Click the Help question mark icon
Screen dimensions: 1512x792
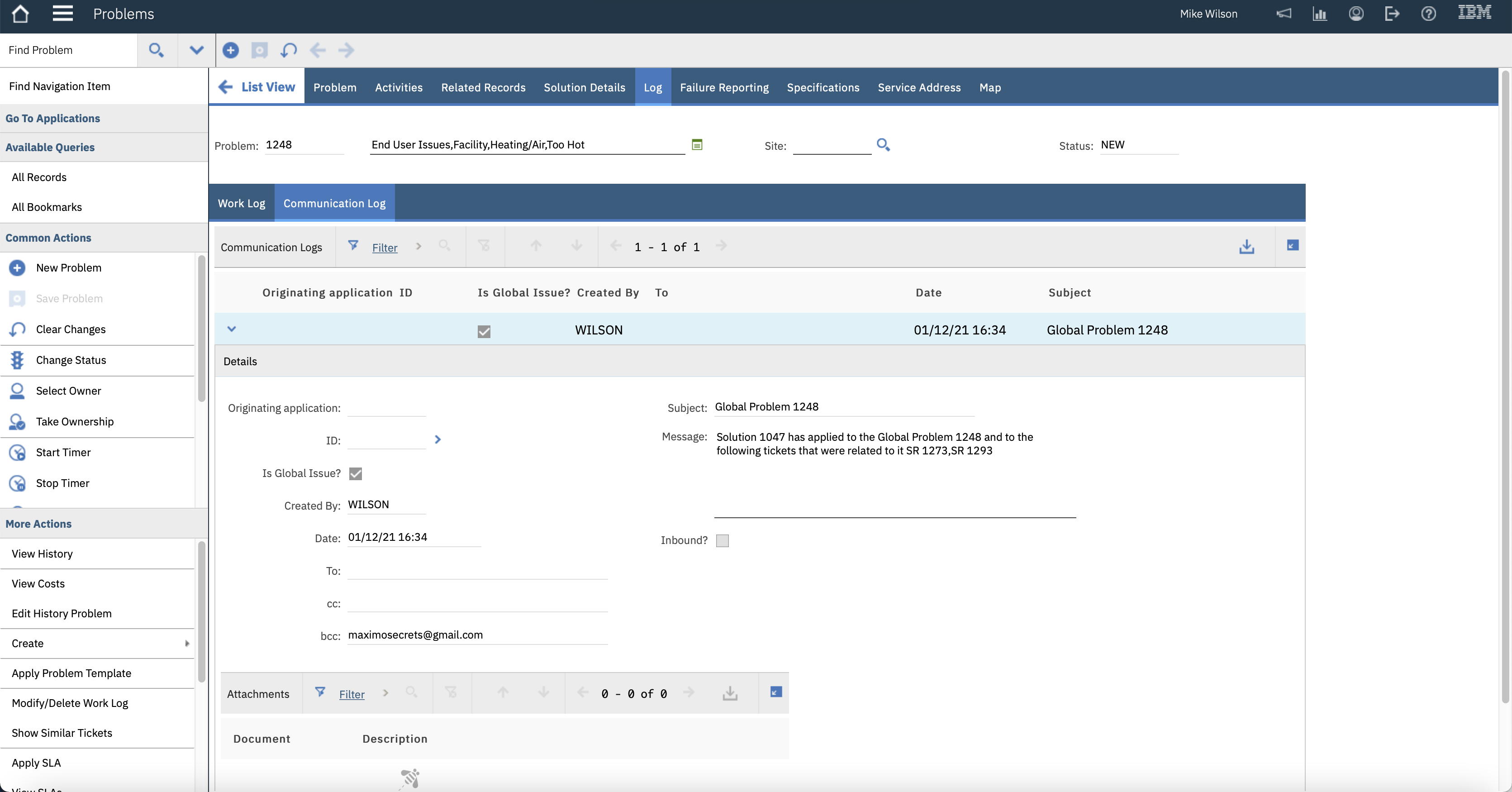coord(1428,14)
